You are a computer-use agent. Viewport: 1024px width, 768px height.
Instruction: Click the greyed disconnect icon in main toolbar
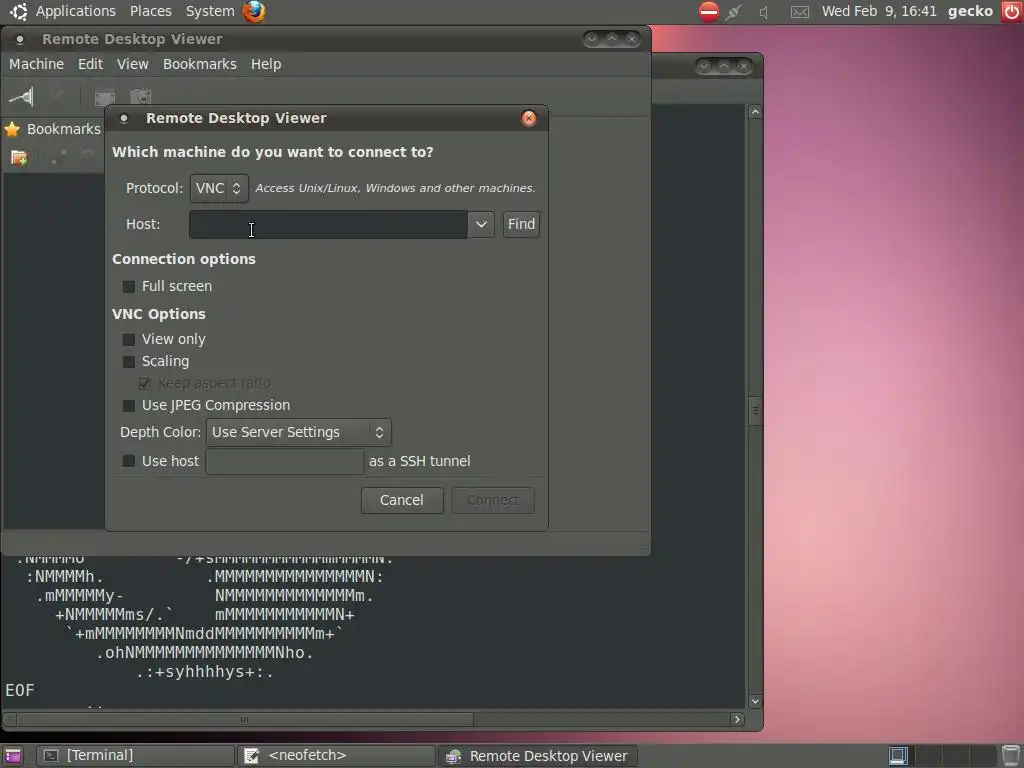pos(57,97)
